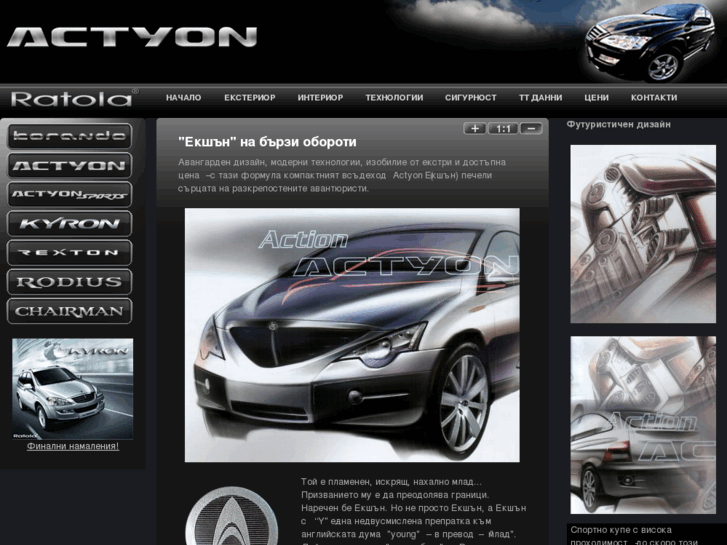Follow the Финални намаления! link
The width and height of the screenshot is (727, 545).
[x=73, y=446]
